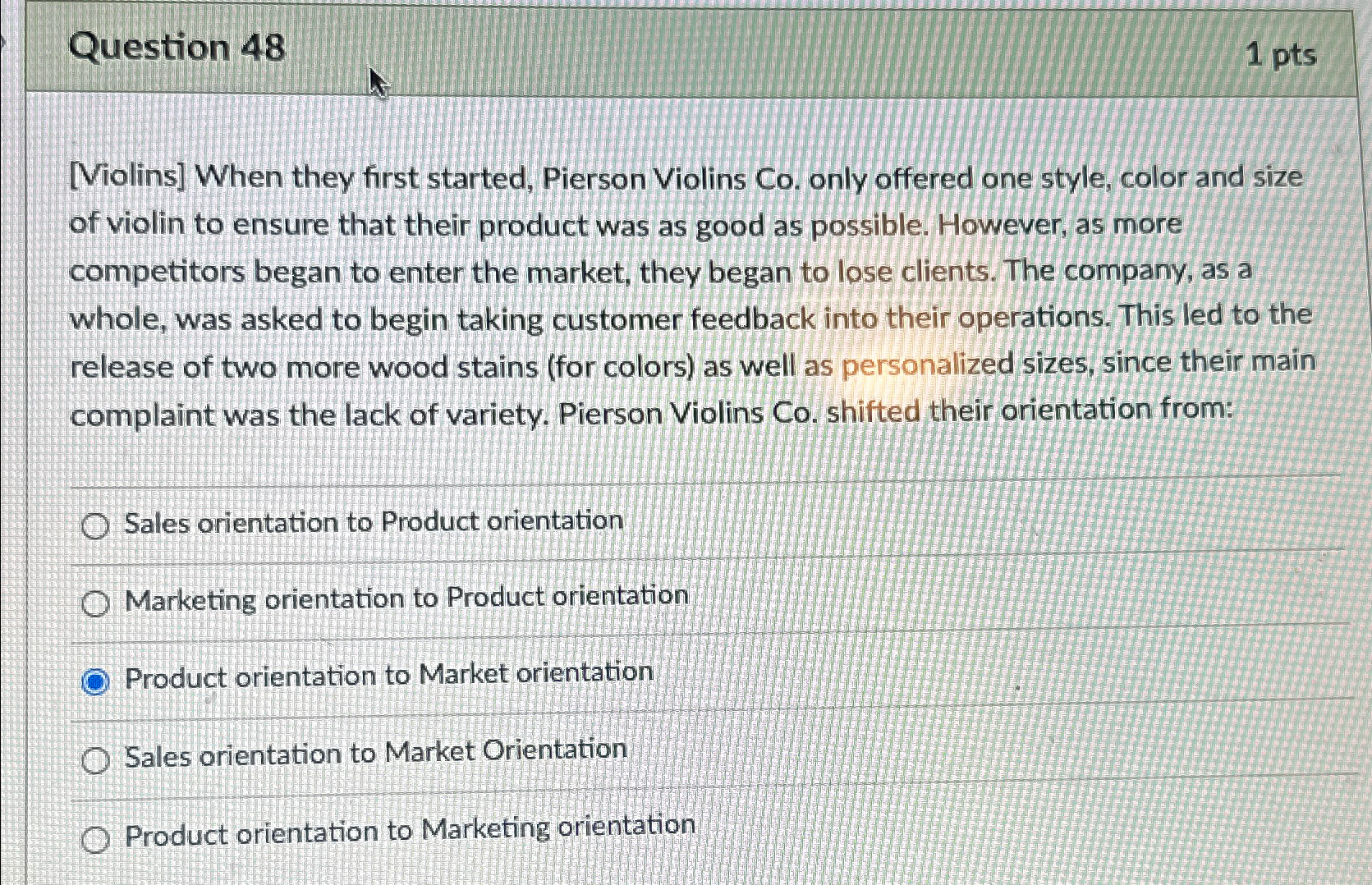This screenshot has width=1372, height=885.
Task: Choose Marketing orientation to Product orientation option
Action: pos(95,602)
